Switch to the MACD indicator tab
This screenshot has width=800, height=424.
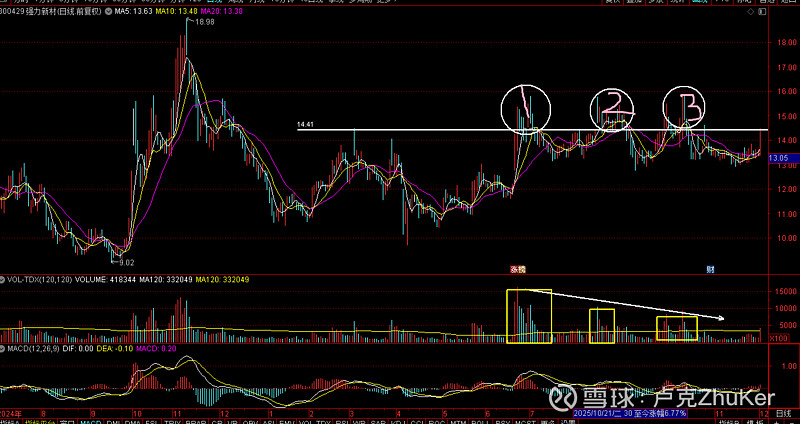[x=91, y=421]
